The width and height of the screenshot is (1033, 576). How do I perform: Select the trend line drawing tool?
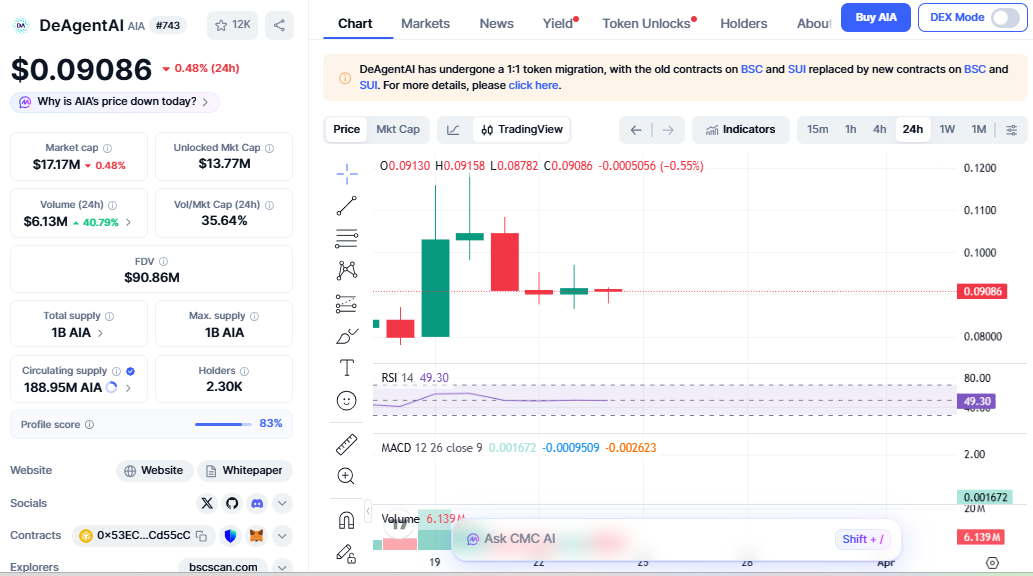(347, 206)
